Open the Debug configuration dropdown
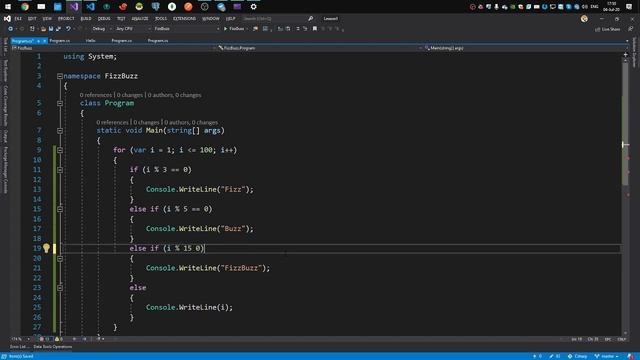 [102, 29]
